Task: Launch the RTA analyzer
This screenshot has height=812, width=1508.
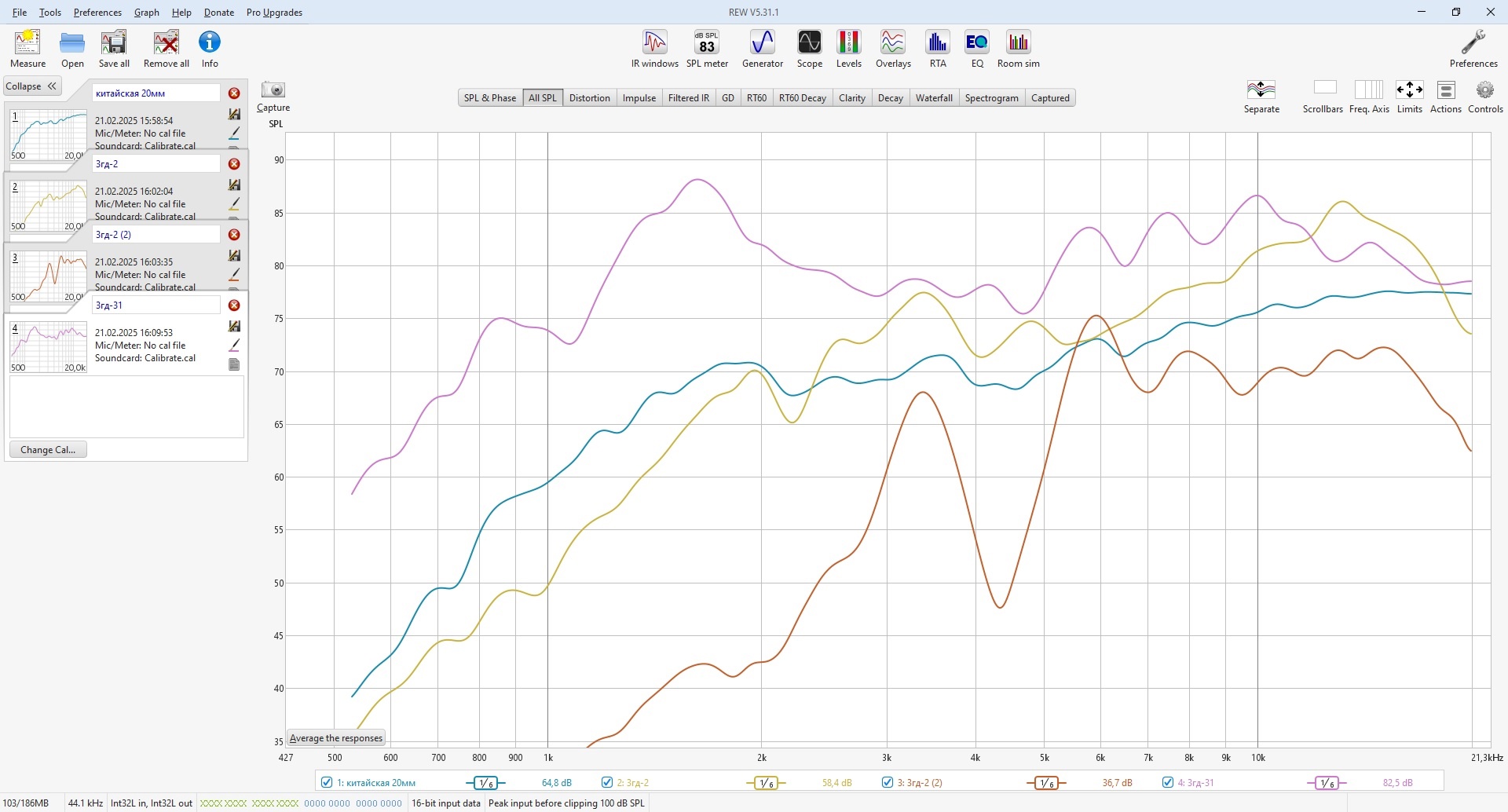Action: (x=938, y=42)
